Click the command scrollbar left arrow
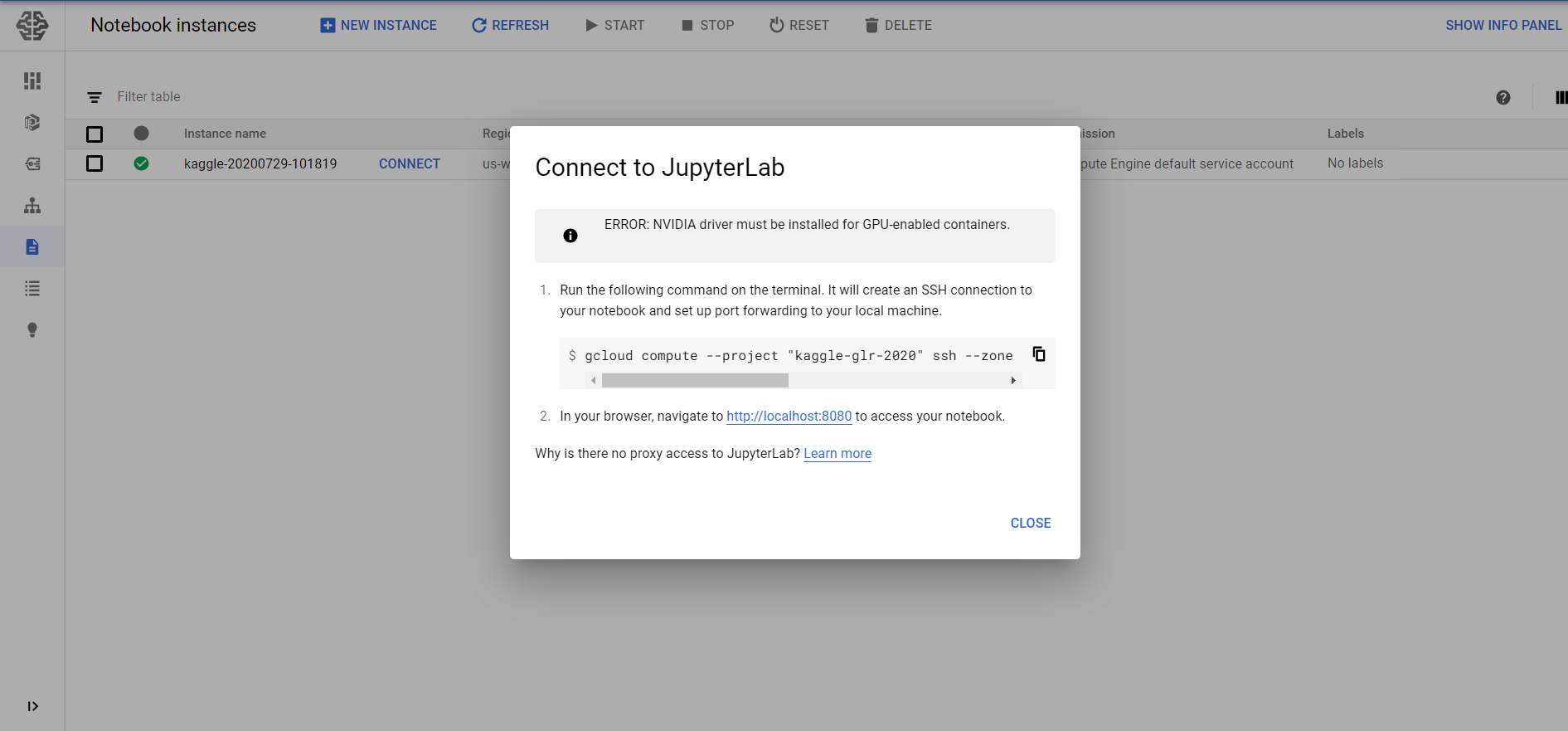Screen dimensions: 1568x731 tap(594, 381)
